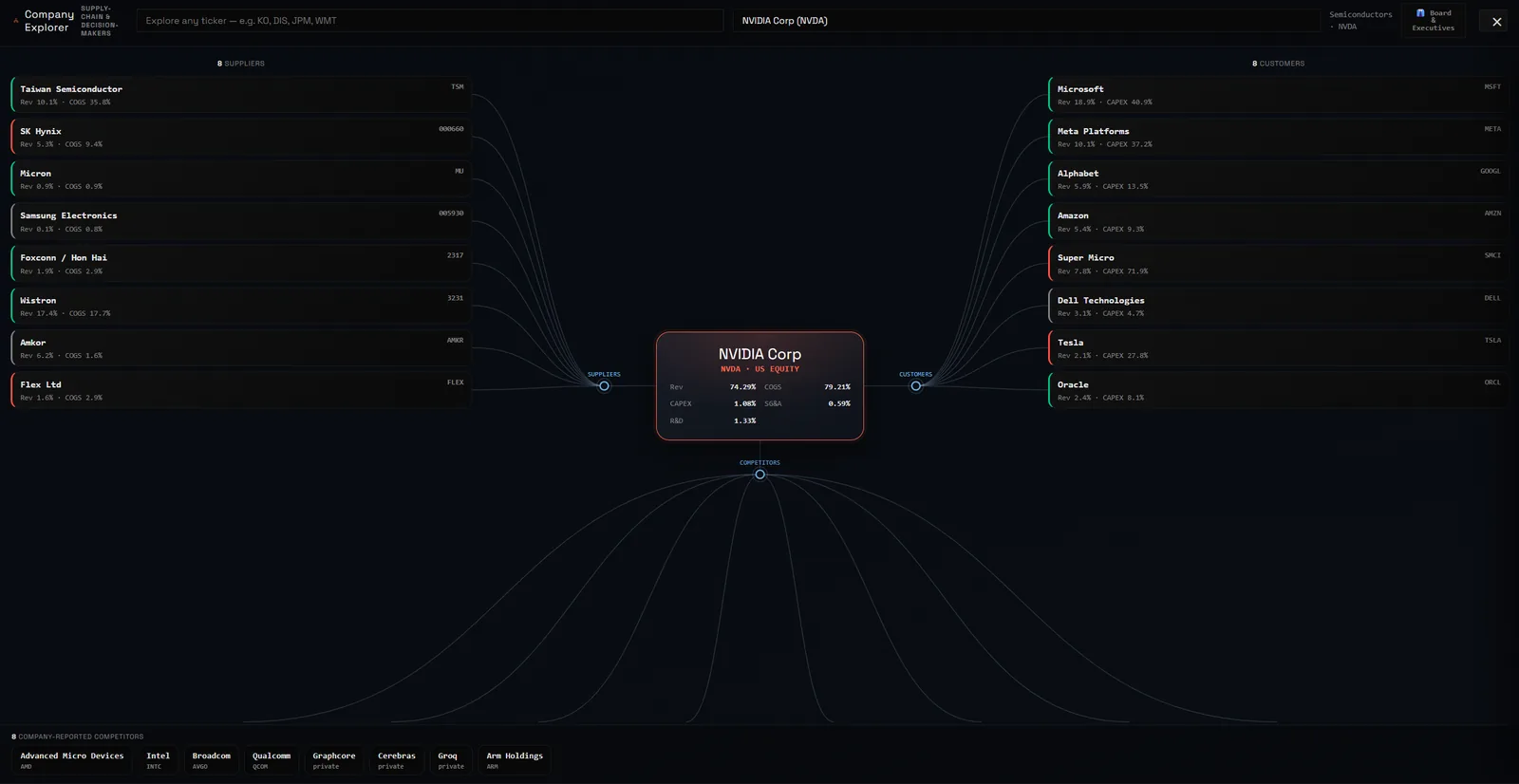This screenshot has height=784, width=1519.
Task: Click the R&D 1.33% value
Action: point(744,420)
